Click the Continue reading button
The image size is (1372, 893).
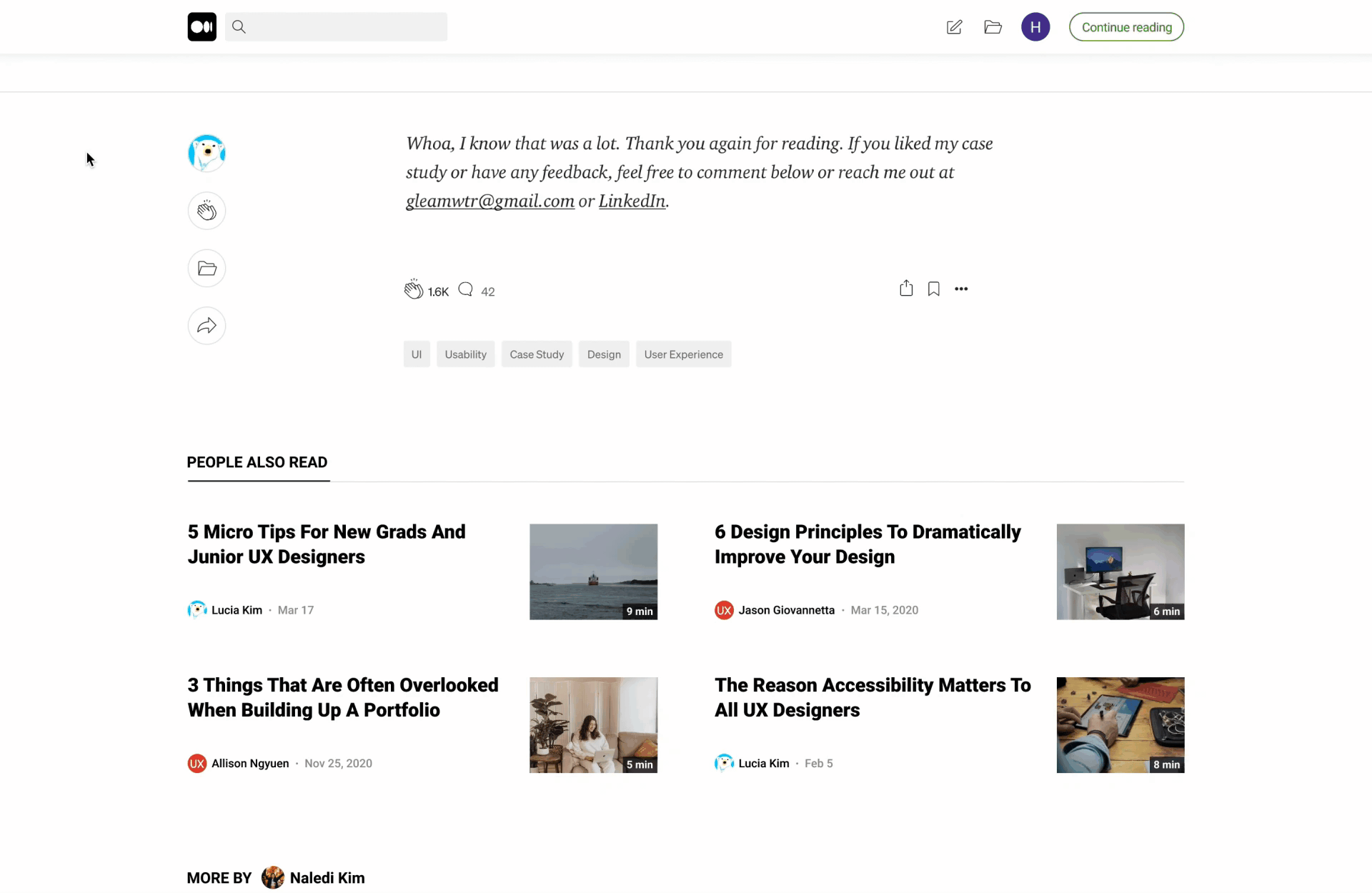click(1126, 27)
